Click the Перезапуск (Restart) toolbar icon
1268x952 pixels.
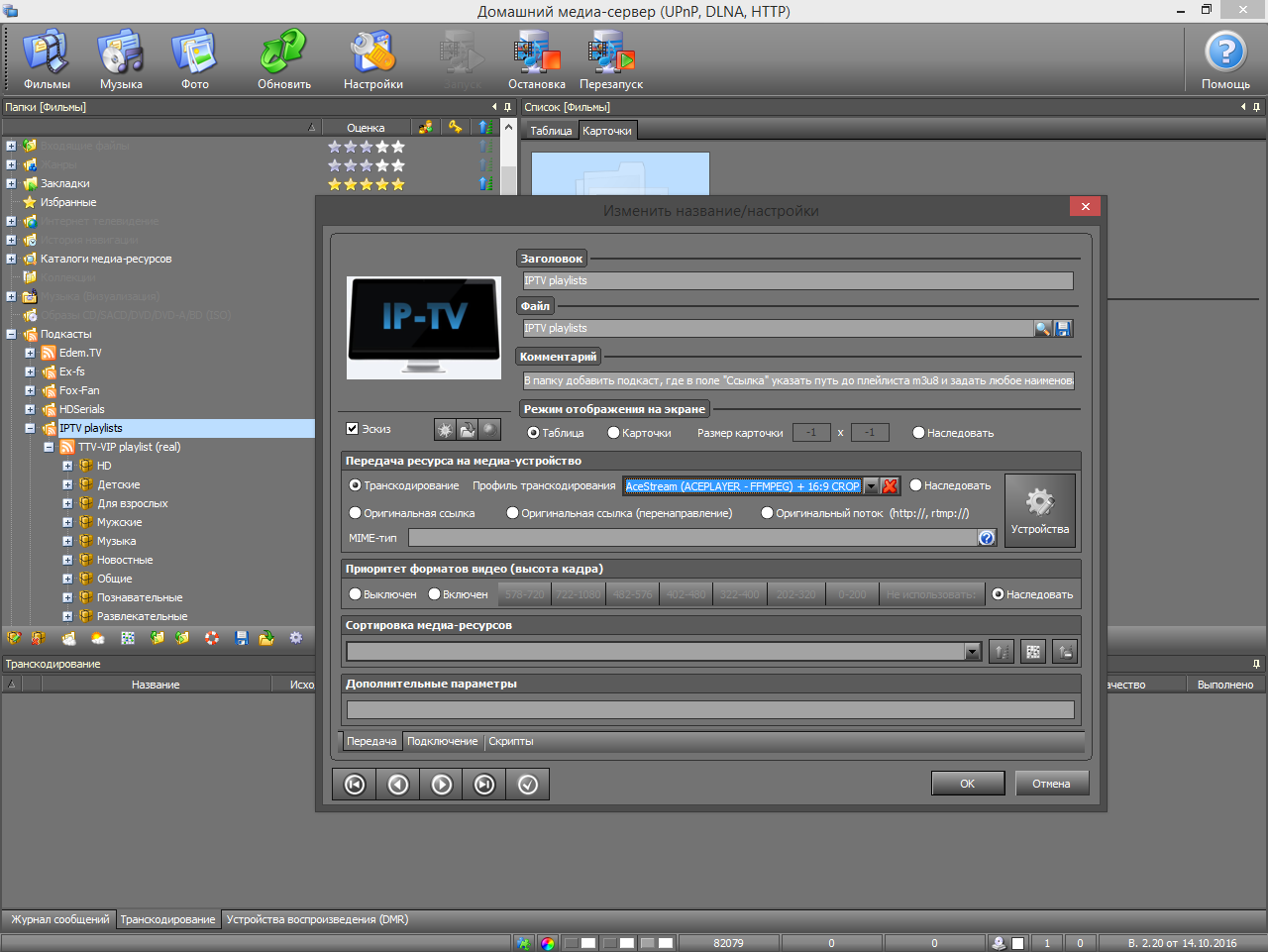pyautogui.click(x=611, y=59)
